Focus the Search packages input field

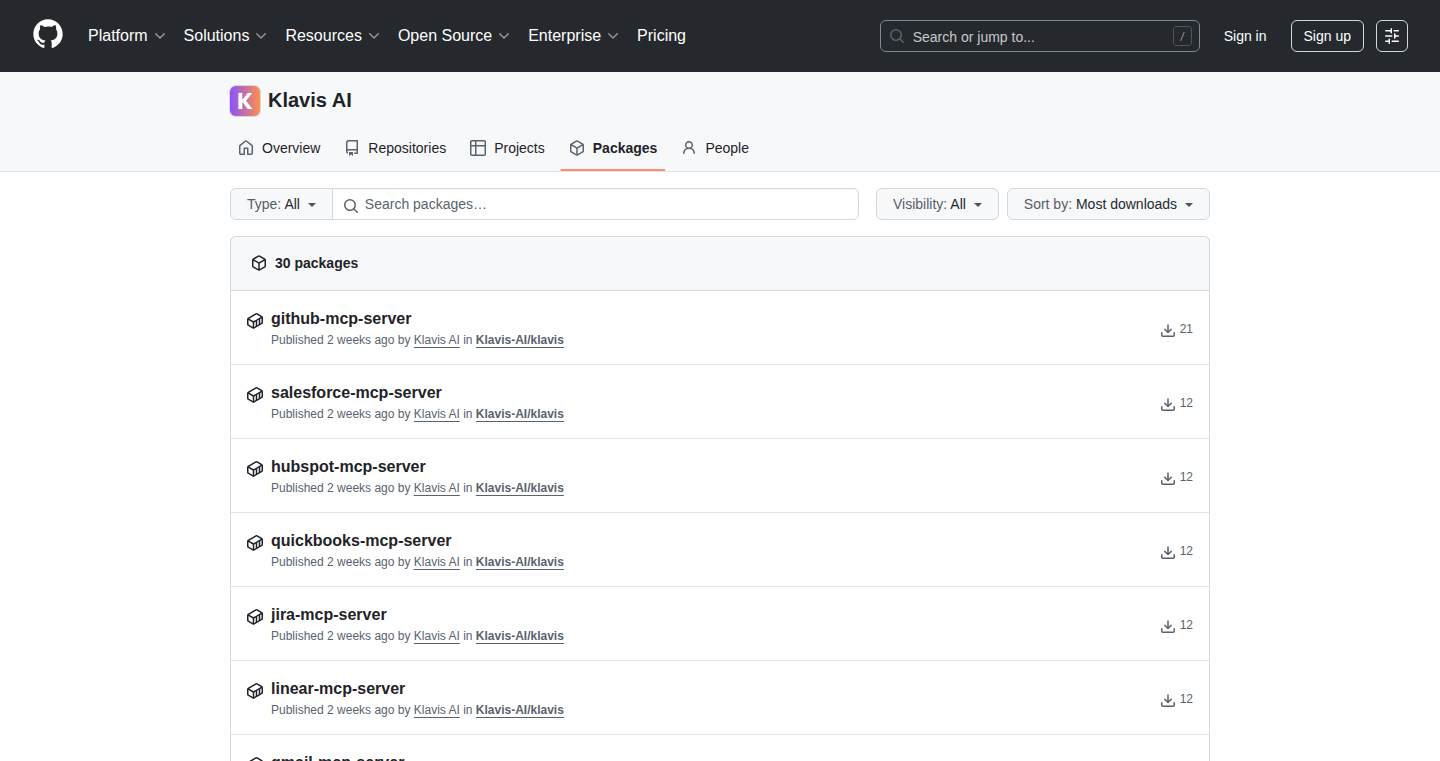pos(596,204)
